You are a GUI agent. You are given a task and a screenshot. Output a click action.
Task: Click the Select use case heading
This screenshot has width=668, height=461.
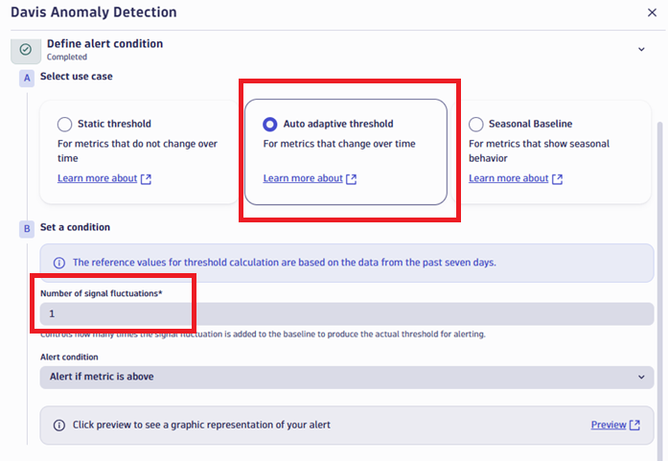[76, 76]
